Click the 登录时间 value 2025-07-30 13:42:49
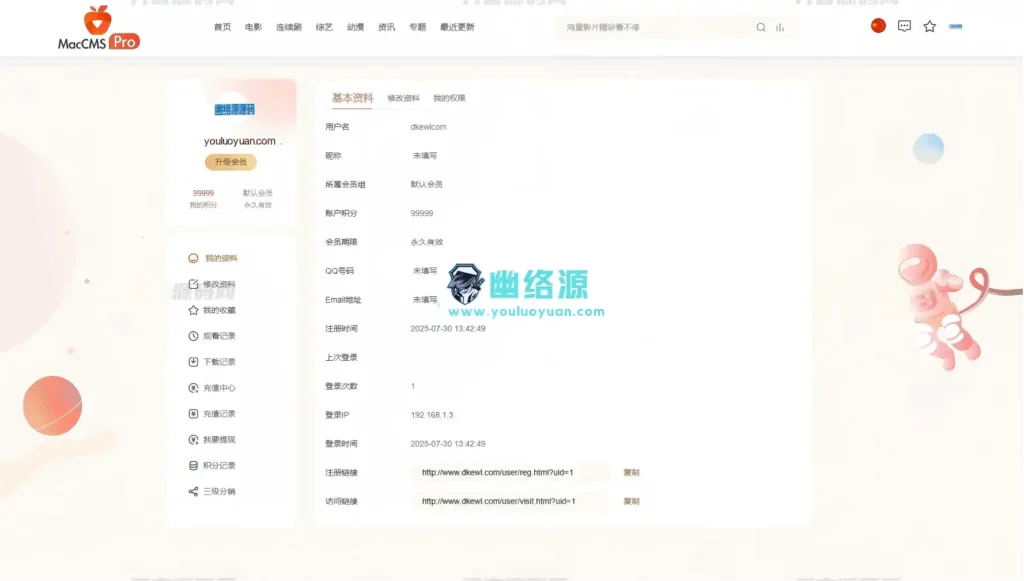The image size is (1024, 581). point(448,444)
